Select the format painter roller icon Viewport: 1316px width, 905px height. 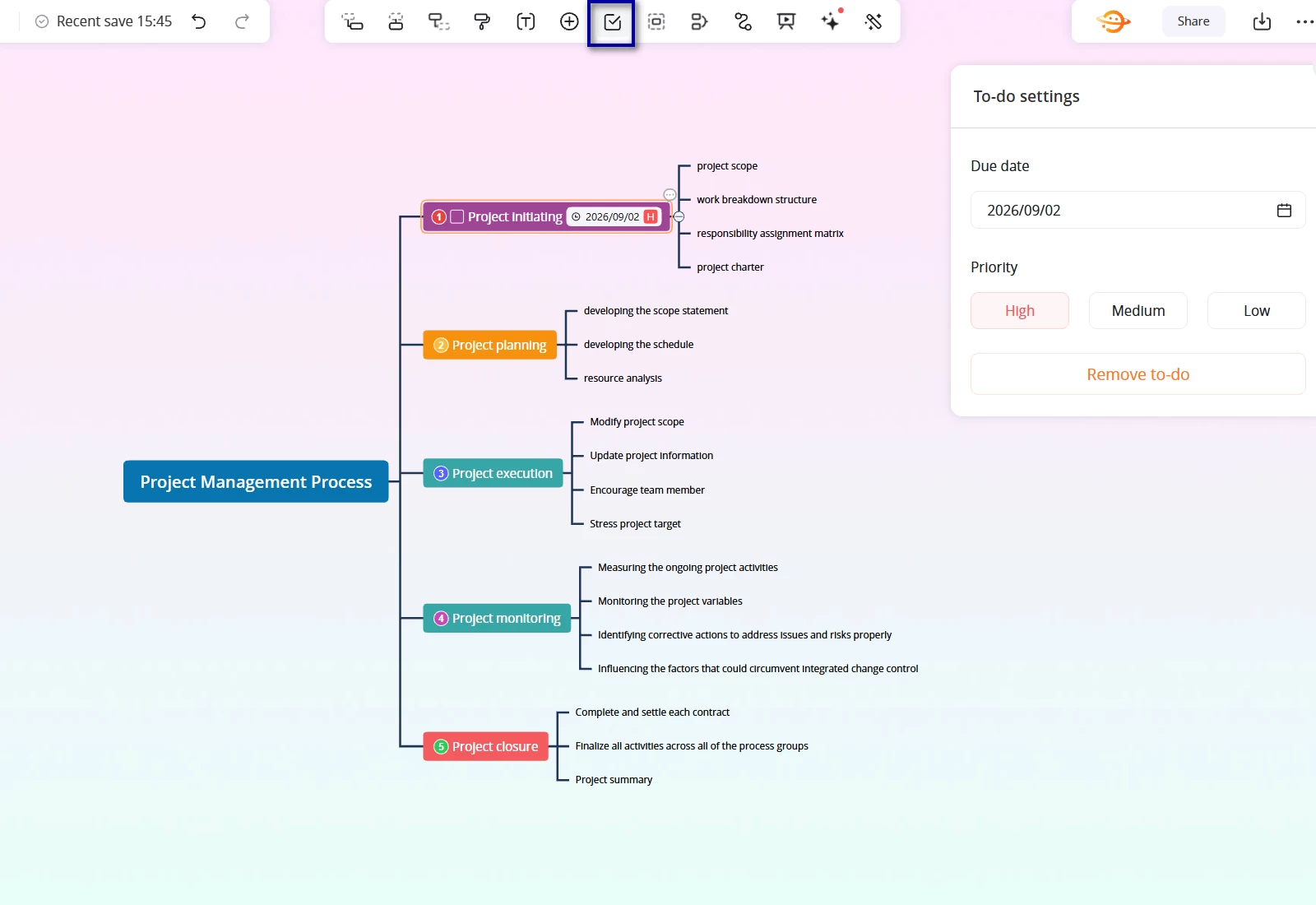pyautogui.click(x=483, y=22)
